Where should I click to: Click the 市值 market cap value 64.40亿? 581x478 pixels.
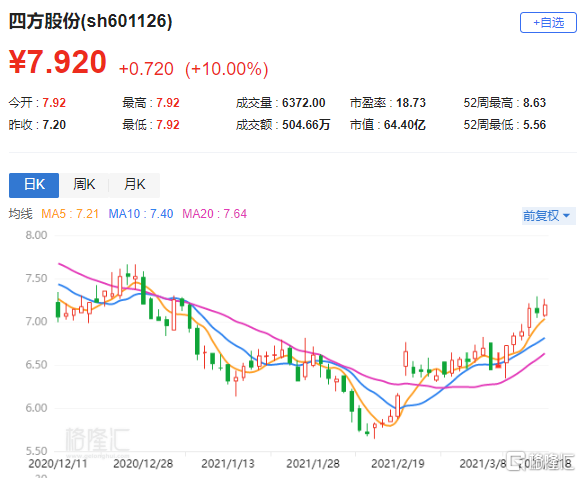(405, 125)
